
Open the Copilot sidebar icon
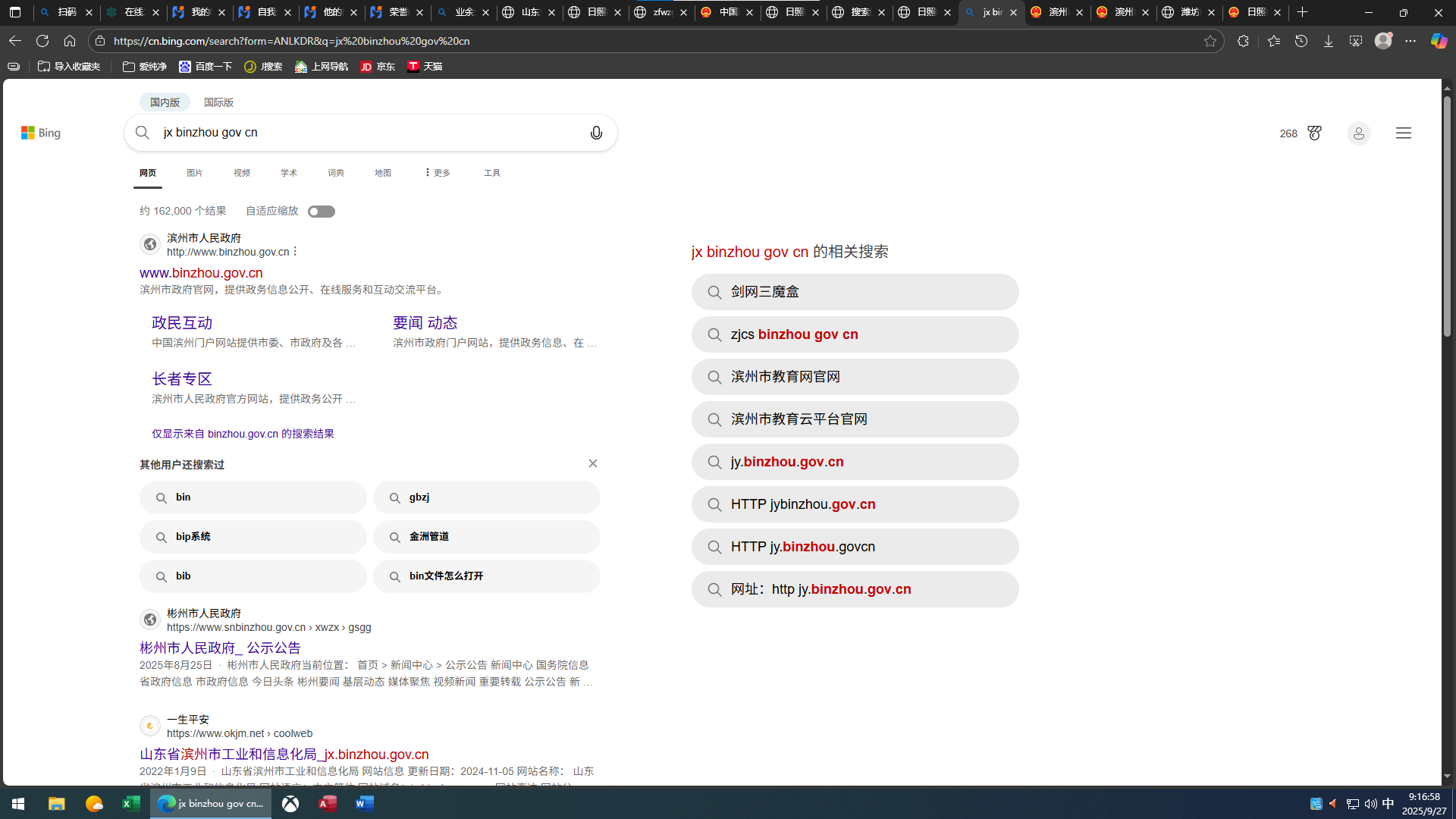1439,41
